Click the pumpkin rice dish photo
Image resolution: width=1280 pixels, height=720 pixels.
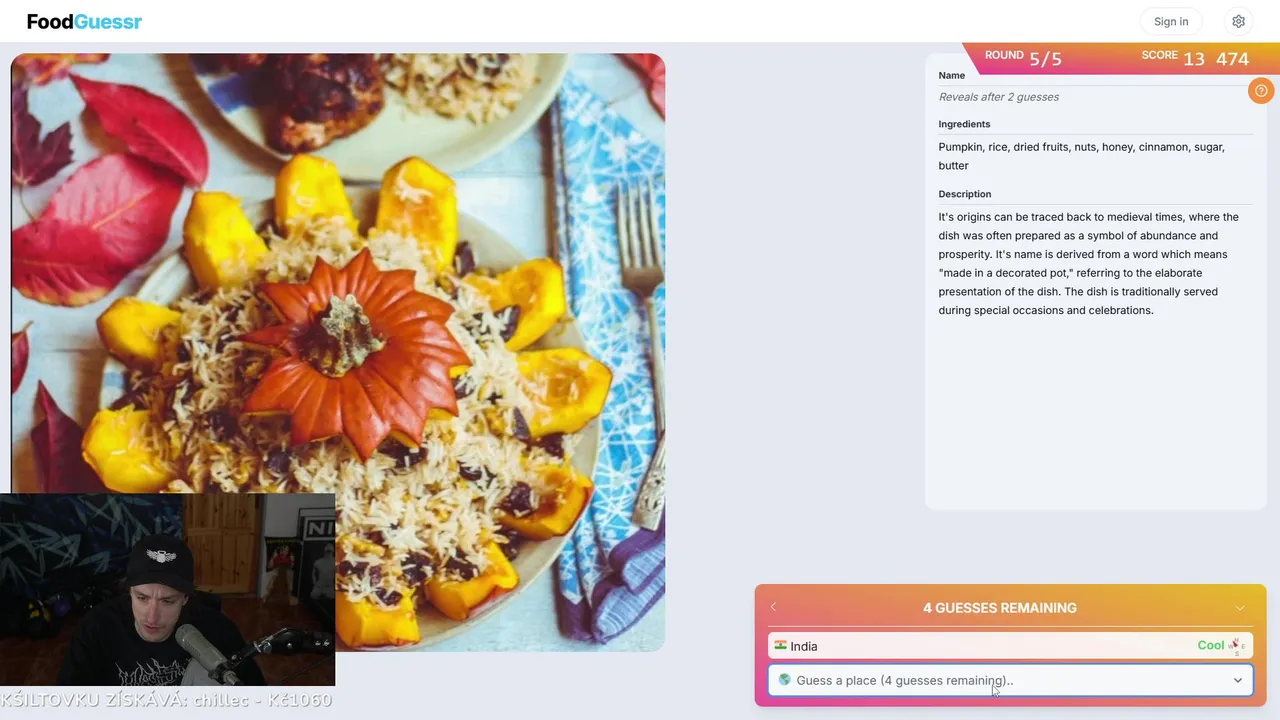pyautogui.click(x=338, y=352)
